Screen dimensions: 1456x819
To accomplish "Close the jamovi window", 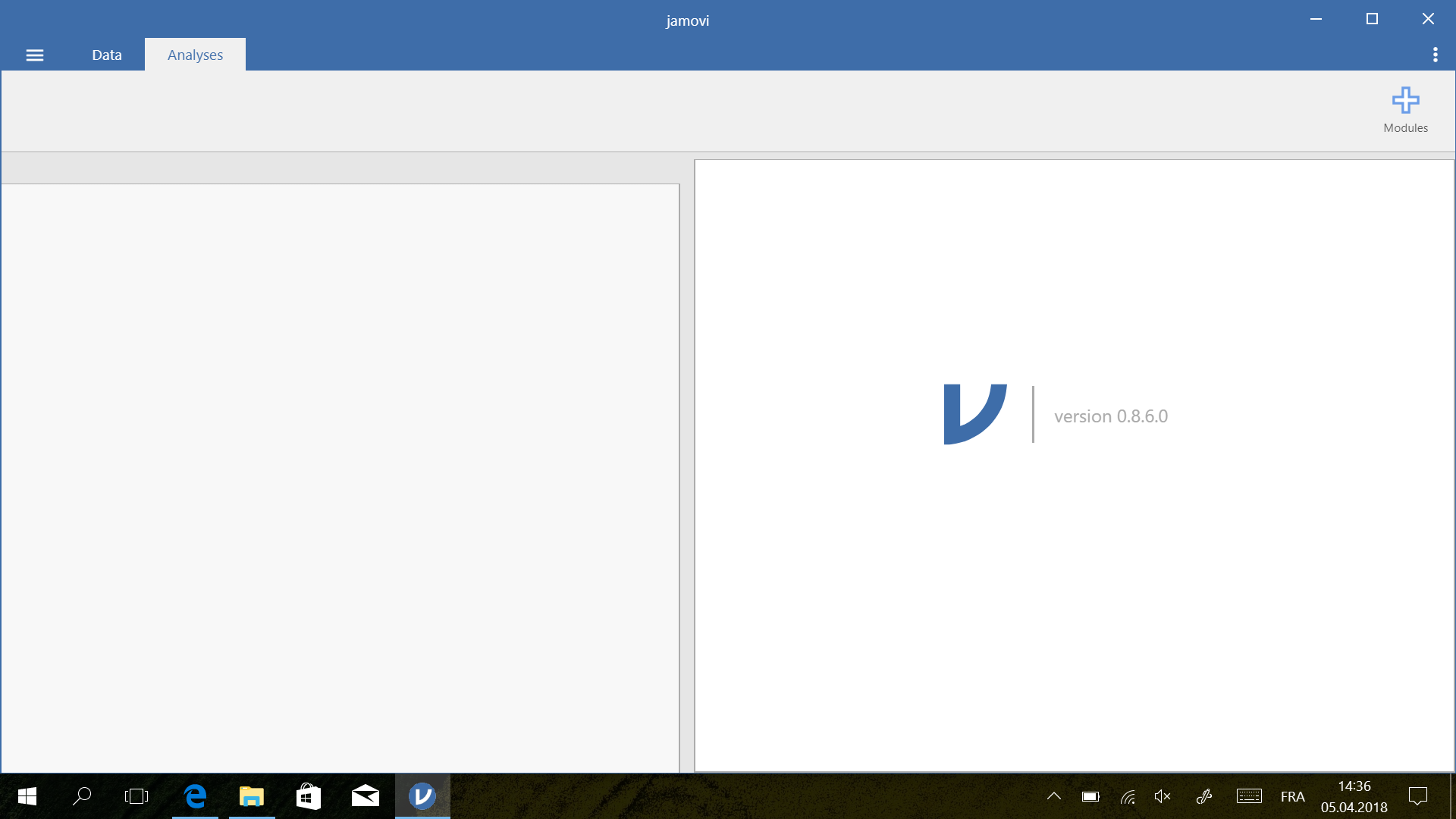I will [x=1428, y=19].
